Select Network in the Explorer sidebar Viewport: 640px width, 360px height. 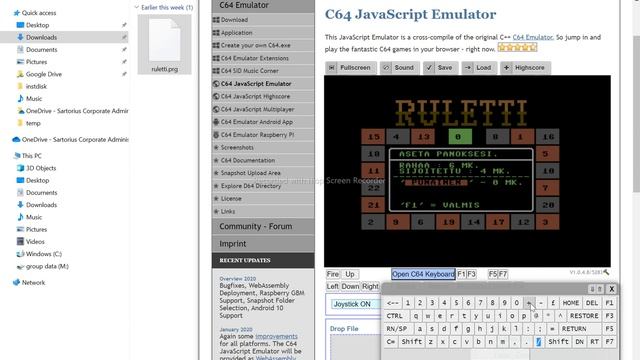coord(33,282)
